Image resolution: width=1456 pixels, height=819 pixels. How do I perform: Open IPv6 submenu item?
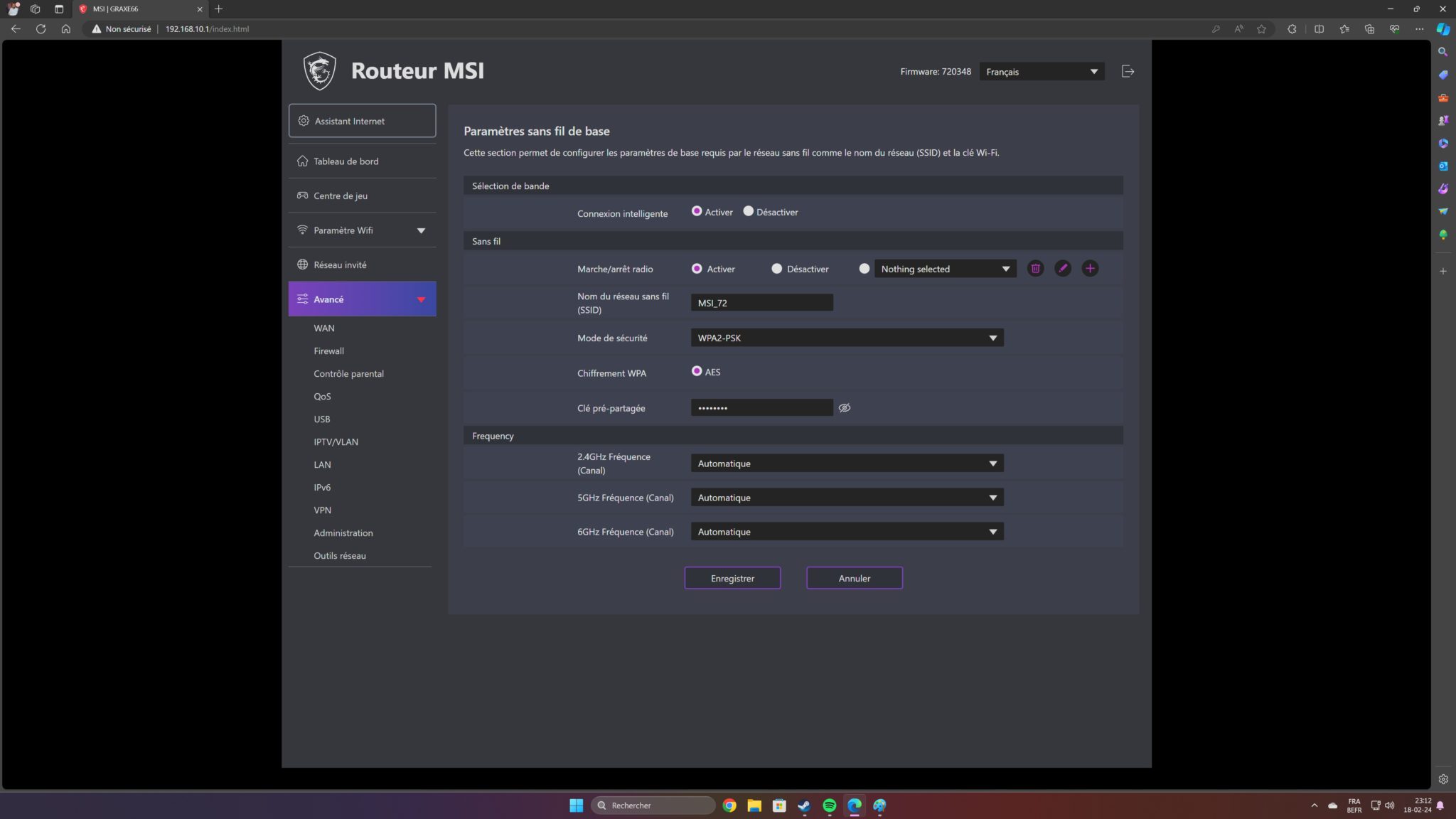(x=322, y=487)
